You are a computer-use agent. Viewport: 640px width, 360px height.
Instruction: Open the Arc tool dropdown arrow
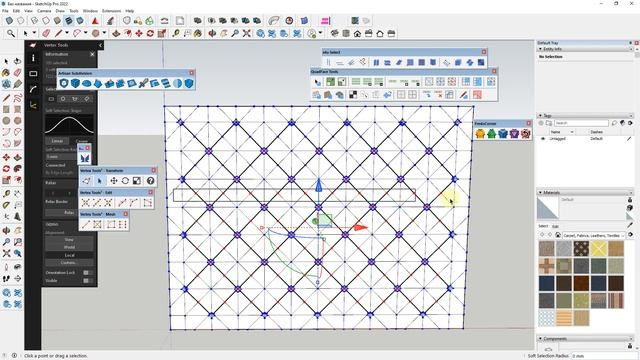(x=85, y=33)
